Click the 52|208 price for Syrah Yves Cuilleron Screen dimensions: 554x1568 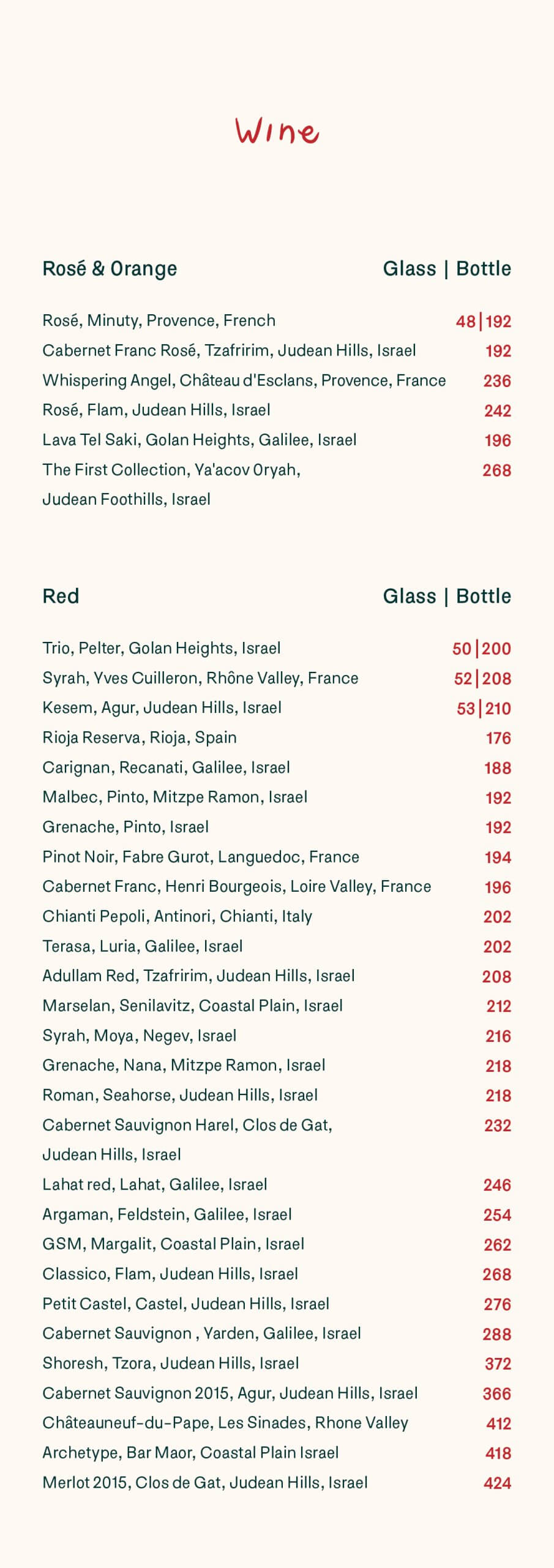482,679
